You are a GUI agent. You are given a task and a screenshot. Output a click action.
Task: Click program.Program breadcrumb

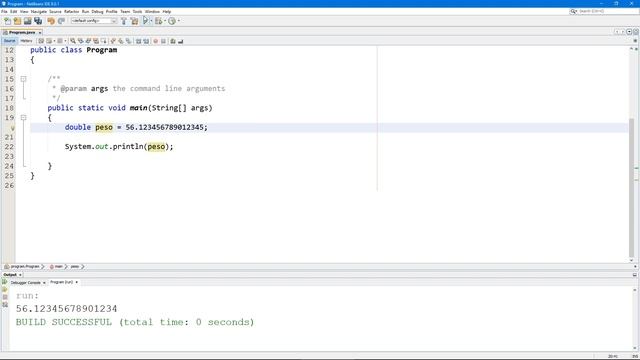tap(24, 267)
